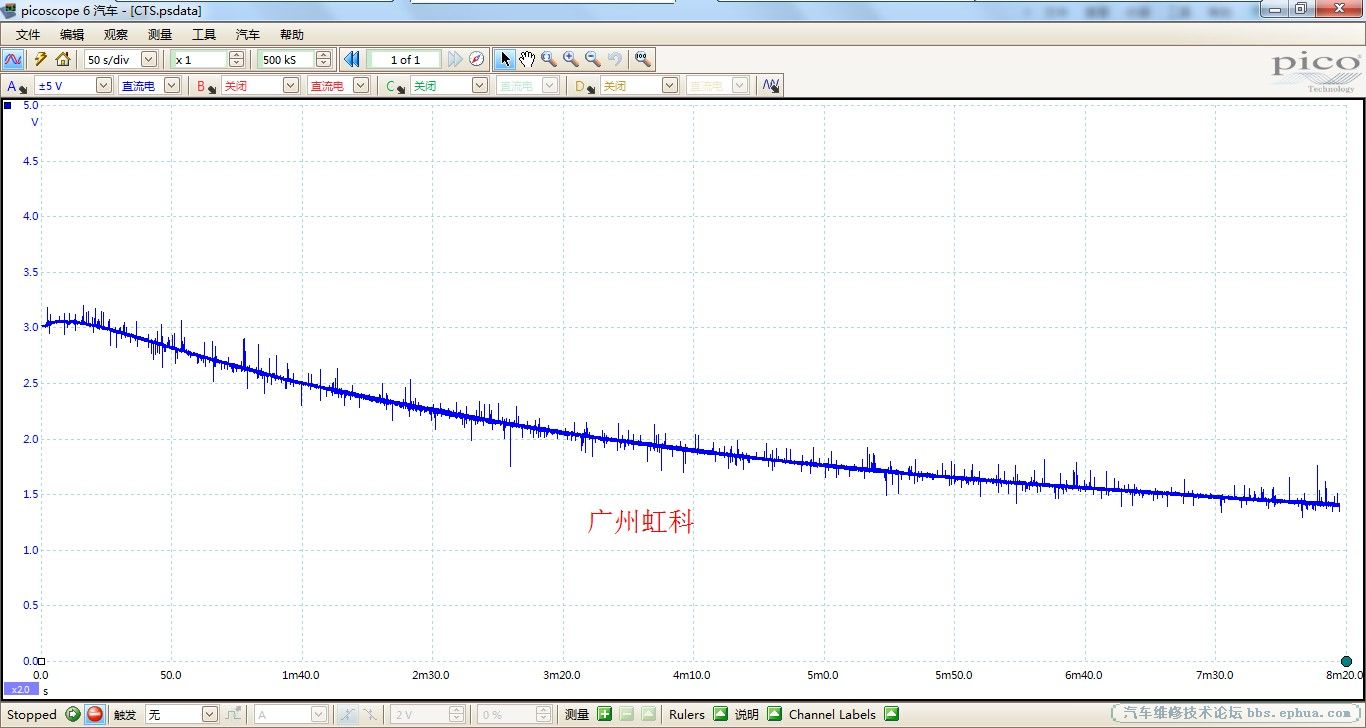Click the small ruler handle at 0.0 origin
The height and width of the screenshot is (728, 1366).
point(41,661)
